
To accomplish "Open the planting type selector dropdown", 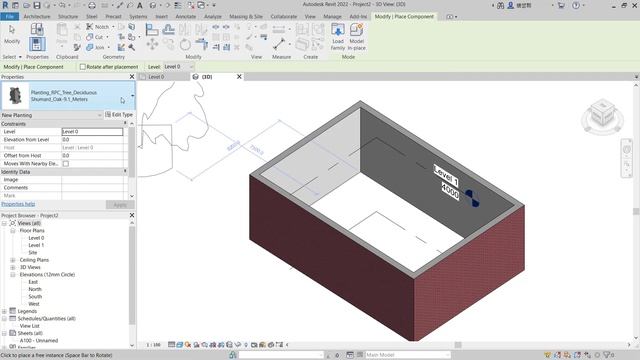I will (132, 96).
